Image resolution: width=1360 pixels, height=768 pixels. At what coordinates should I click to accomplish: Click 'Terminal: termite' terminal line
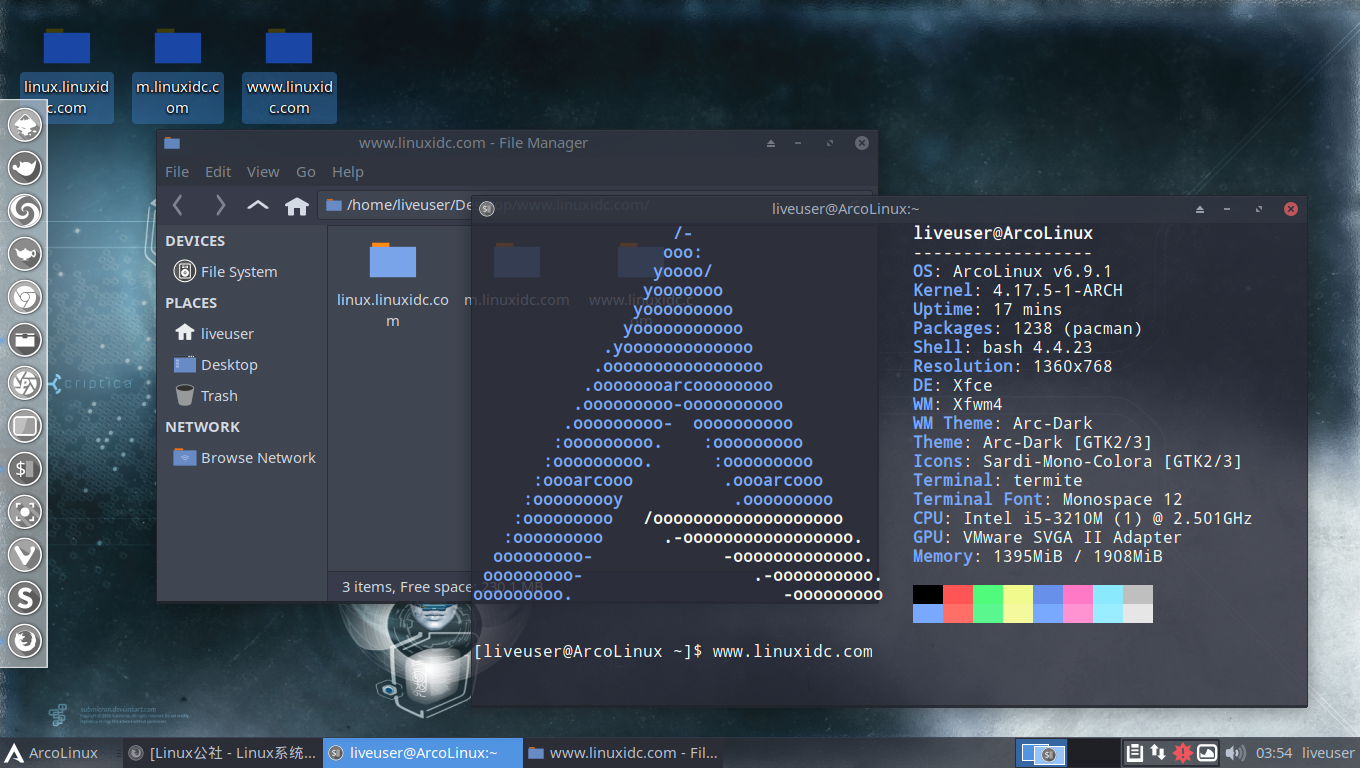997,481
